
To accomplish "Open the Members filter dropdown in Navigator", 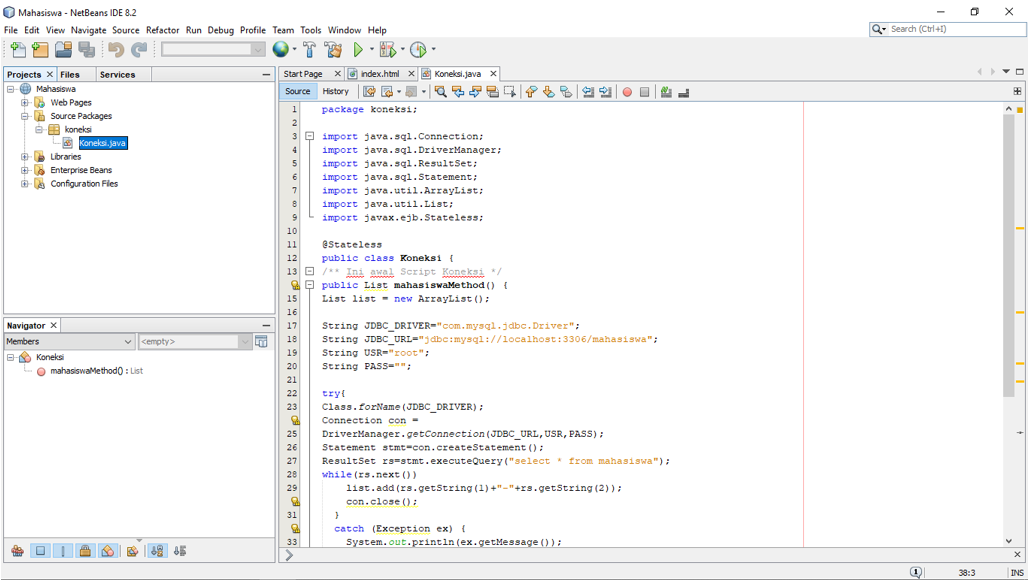I will pyautogui.click(x=128, y=341).
